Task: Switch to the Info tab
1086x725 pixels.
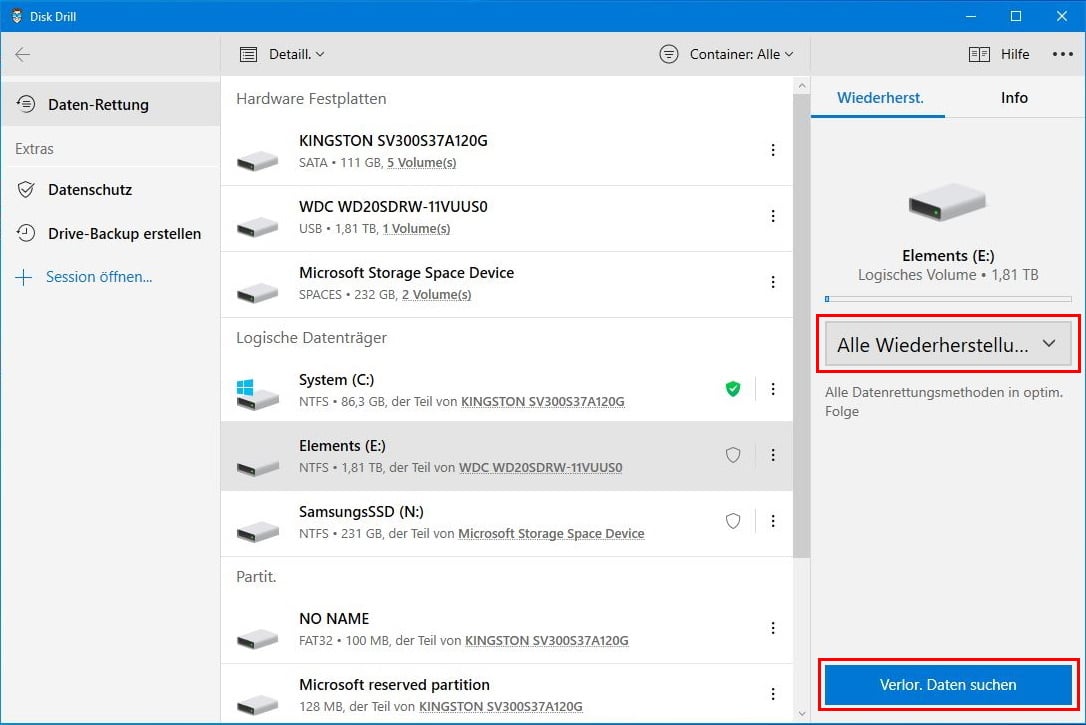Action: 1014,98
